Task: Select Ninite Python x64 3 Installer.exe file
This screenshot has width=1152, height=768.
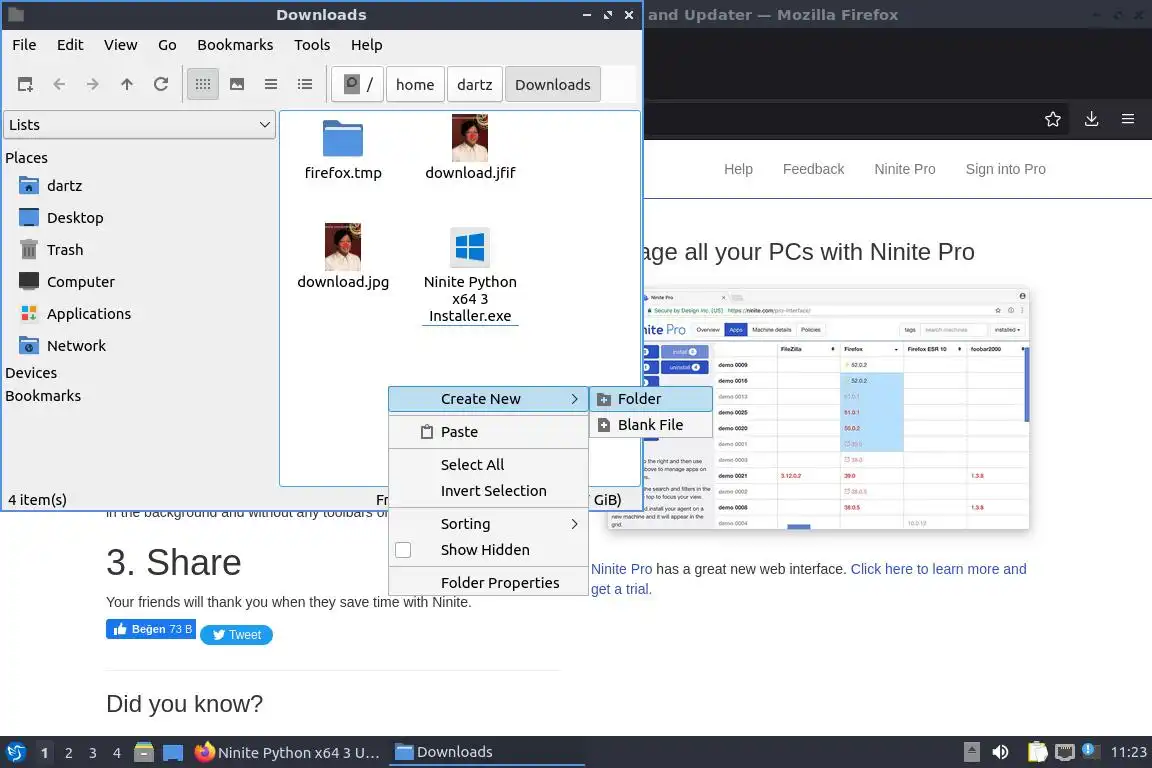Action: point(470,276)
